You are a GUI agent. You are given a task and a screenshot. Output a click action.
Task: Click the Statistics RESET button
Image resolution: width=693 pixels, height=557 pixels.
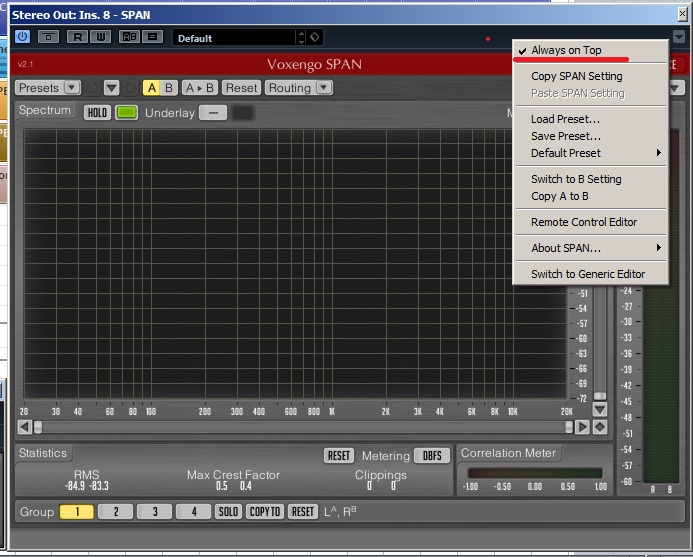coord(339,456)
